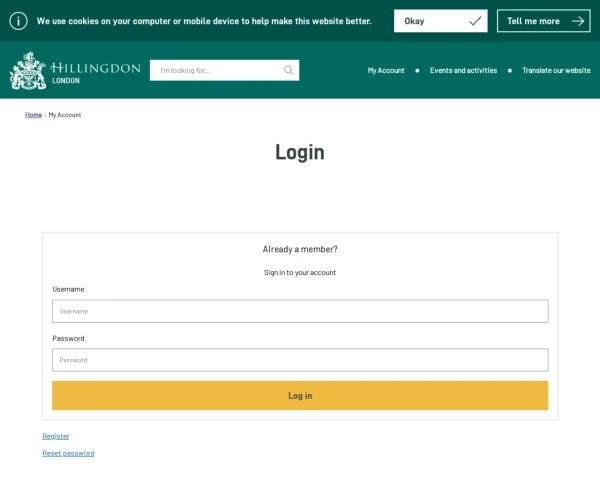The image size is (600, 480).
Task: Open Events and activities menu item
Action: [x=463, y=70]
